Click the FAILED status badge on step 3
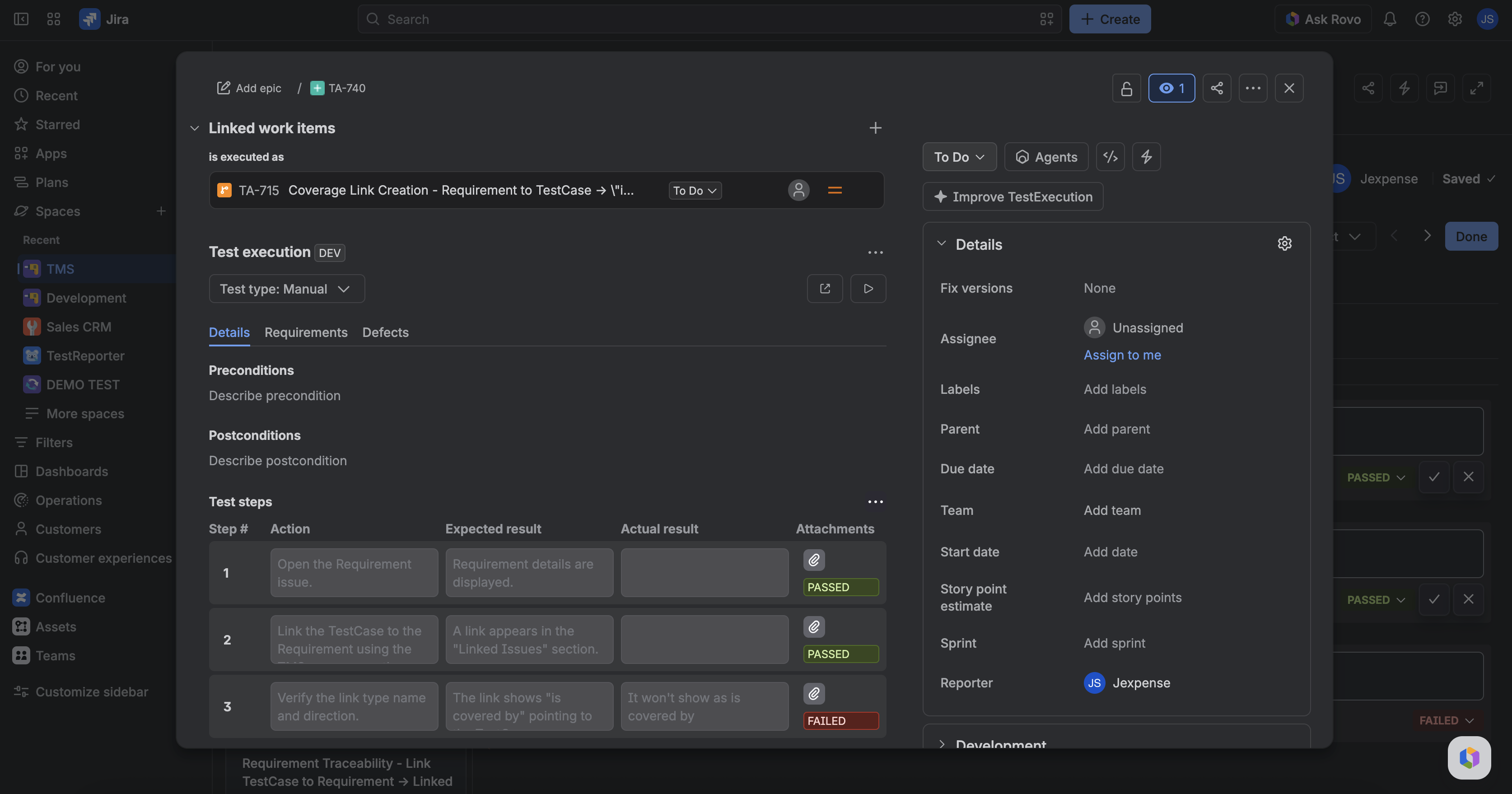1512x794 pixels. pos(840,721)
